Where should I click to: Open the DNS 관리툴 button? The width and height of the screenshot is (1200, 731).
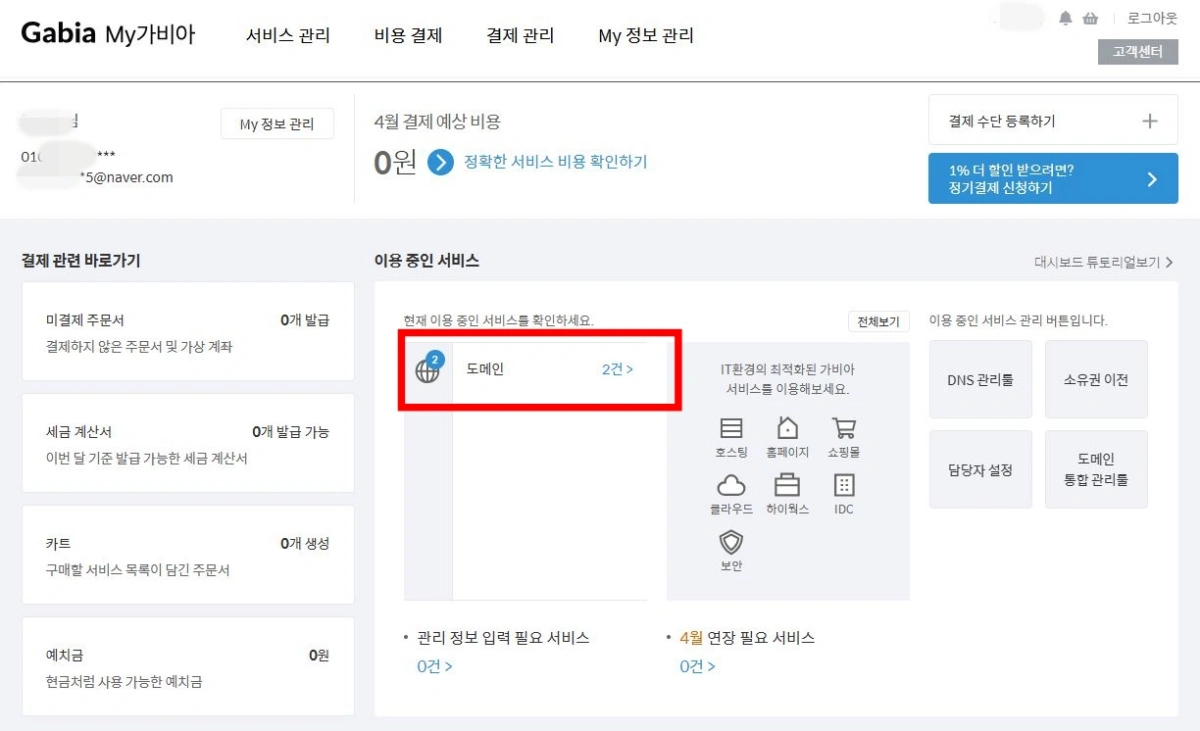[x=980, y=379]
